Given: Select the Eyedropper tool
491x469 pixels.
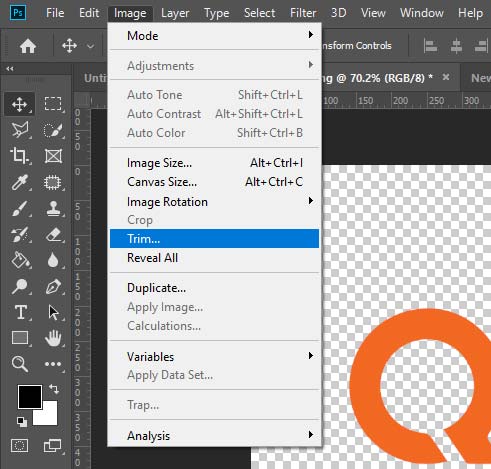Looking at the screenshot, I should point(19,182).
